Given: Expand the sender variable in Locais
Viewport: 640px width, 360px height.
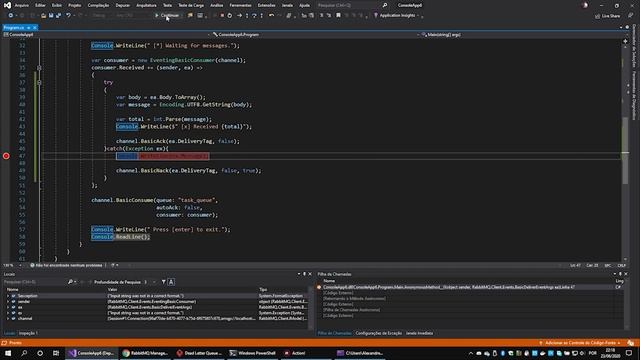Looking at the screenshot, I should point(8,302).
